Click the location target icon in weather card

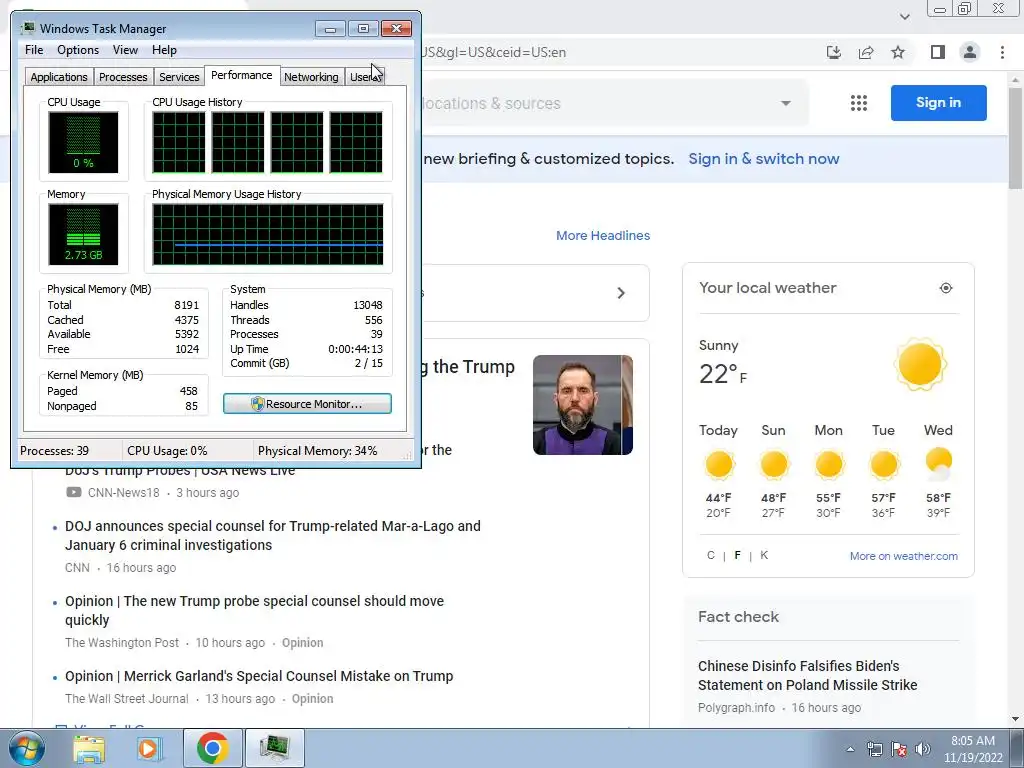click(946, 288)
